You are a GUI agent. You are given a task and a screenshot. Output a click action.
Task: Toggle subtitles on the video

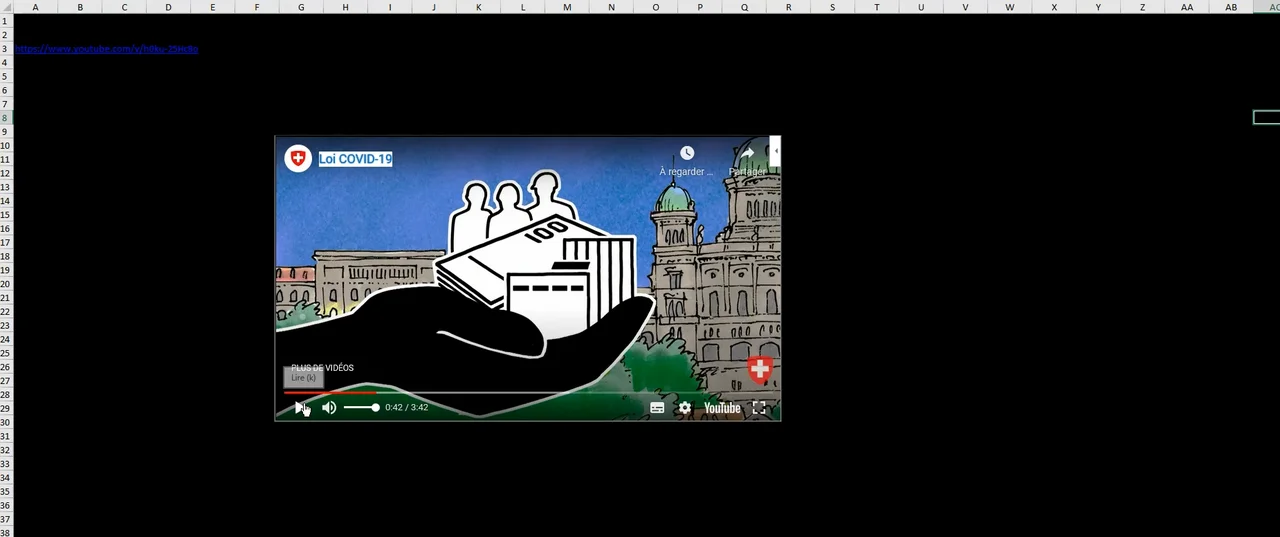click(657, 408)
